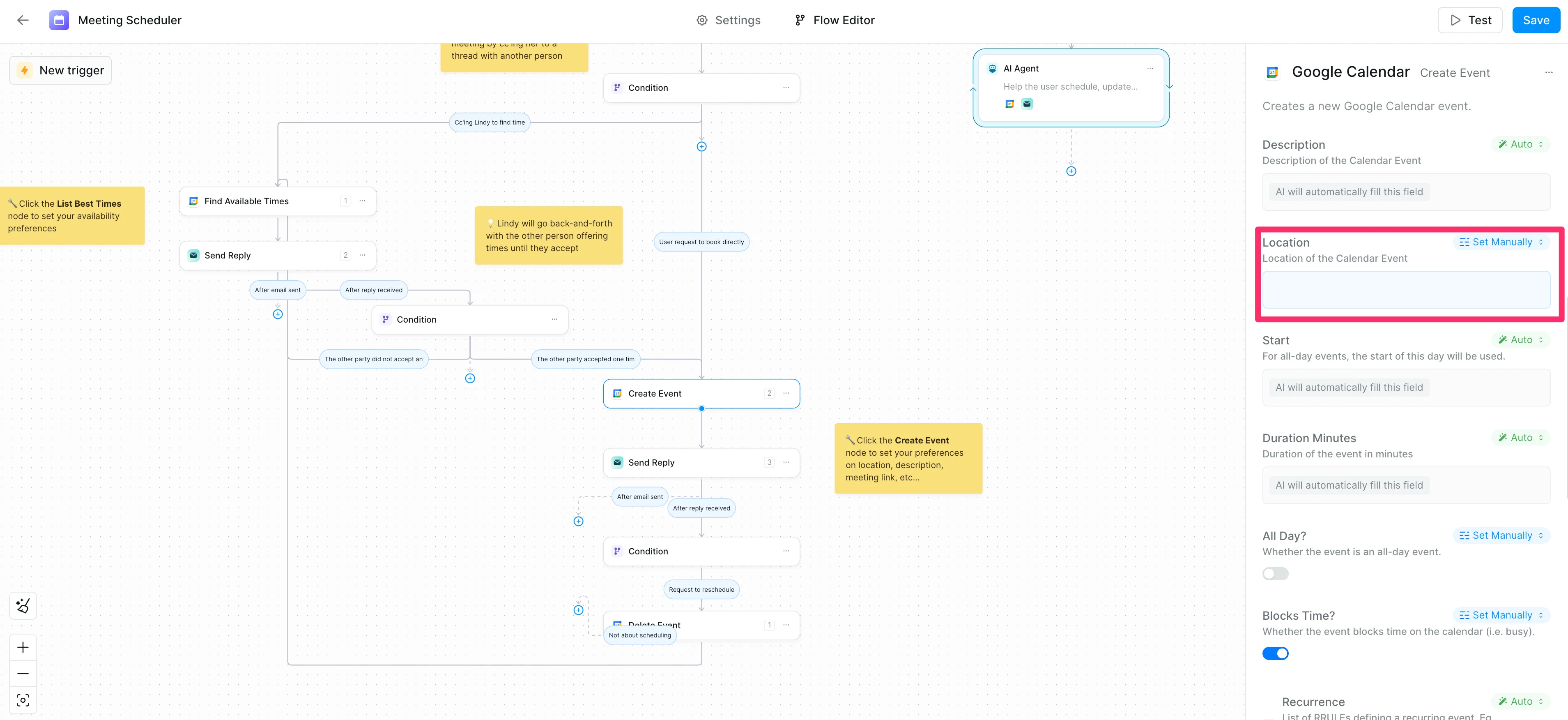Open the Start field's Auto dropdown
This screenshot has height=720, width=1568.
[x=1520, y=340]
